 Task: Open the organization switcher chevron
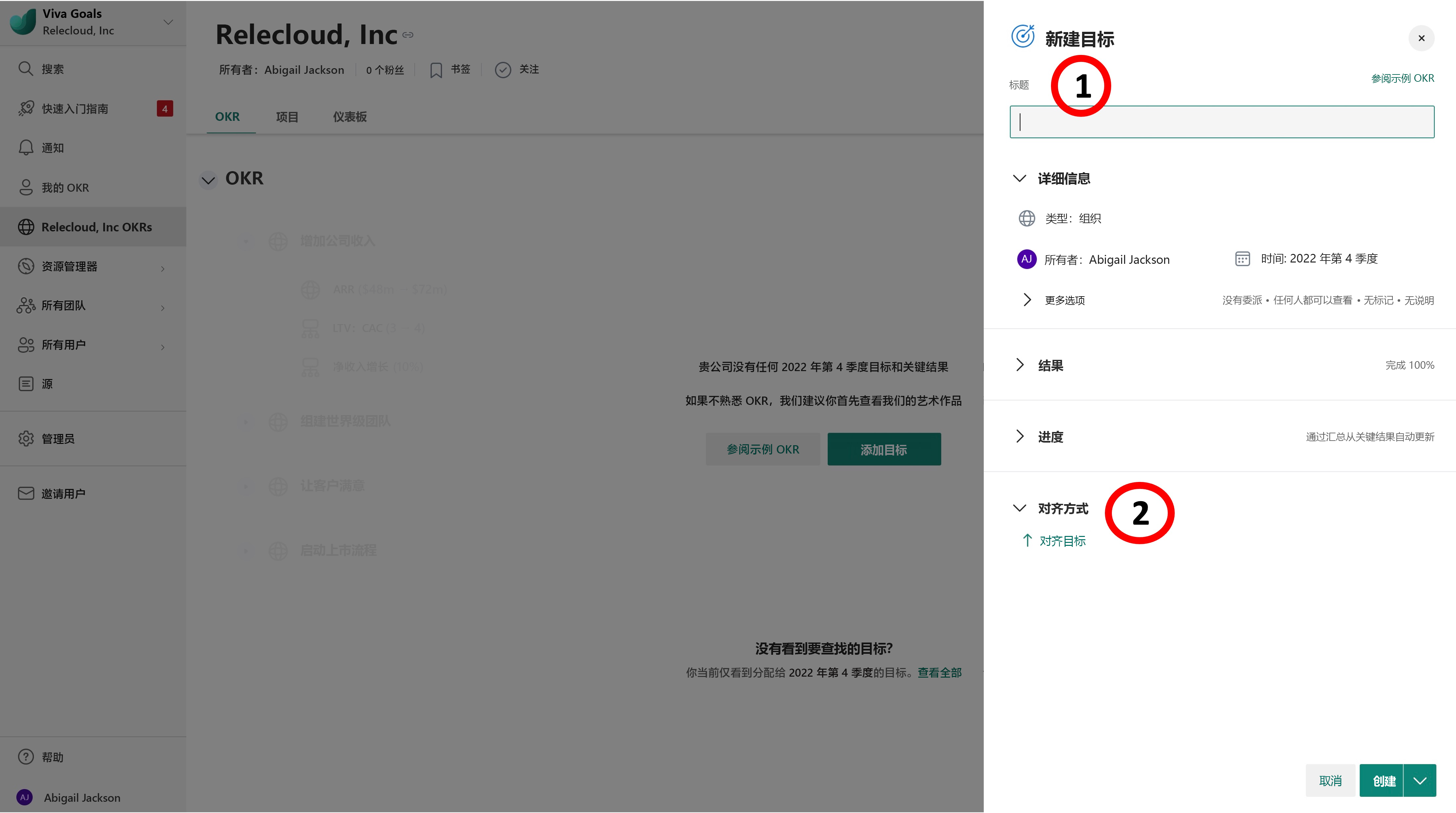click(x=168, y=22)
